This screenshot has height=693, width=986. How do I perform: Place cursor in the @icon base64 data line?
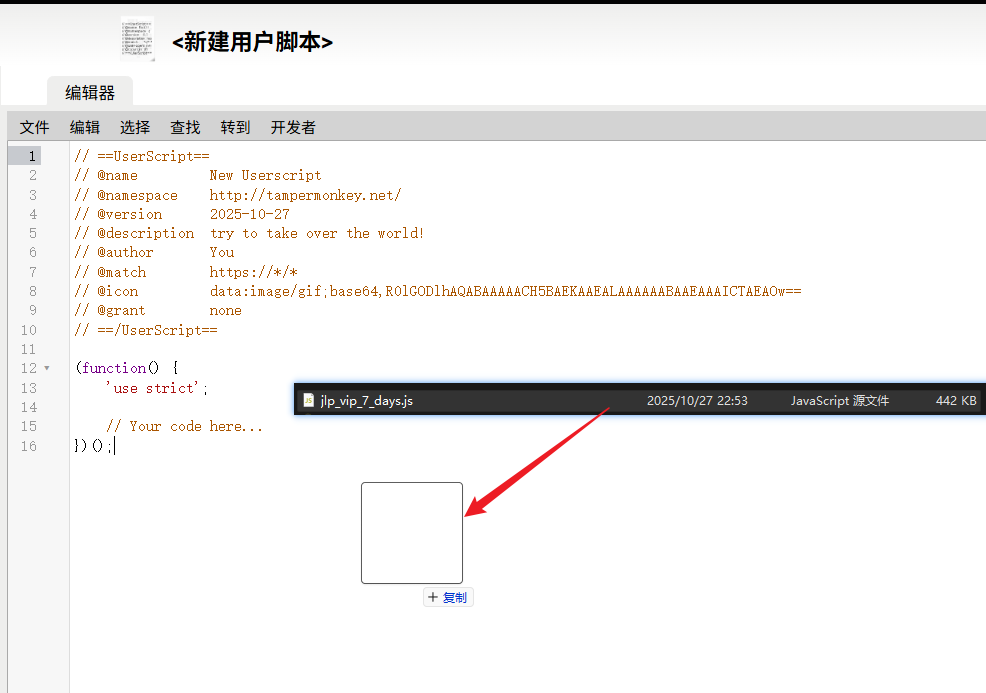pyautogui.click(x=505, y=291)
